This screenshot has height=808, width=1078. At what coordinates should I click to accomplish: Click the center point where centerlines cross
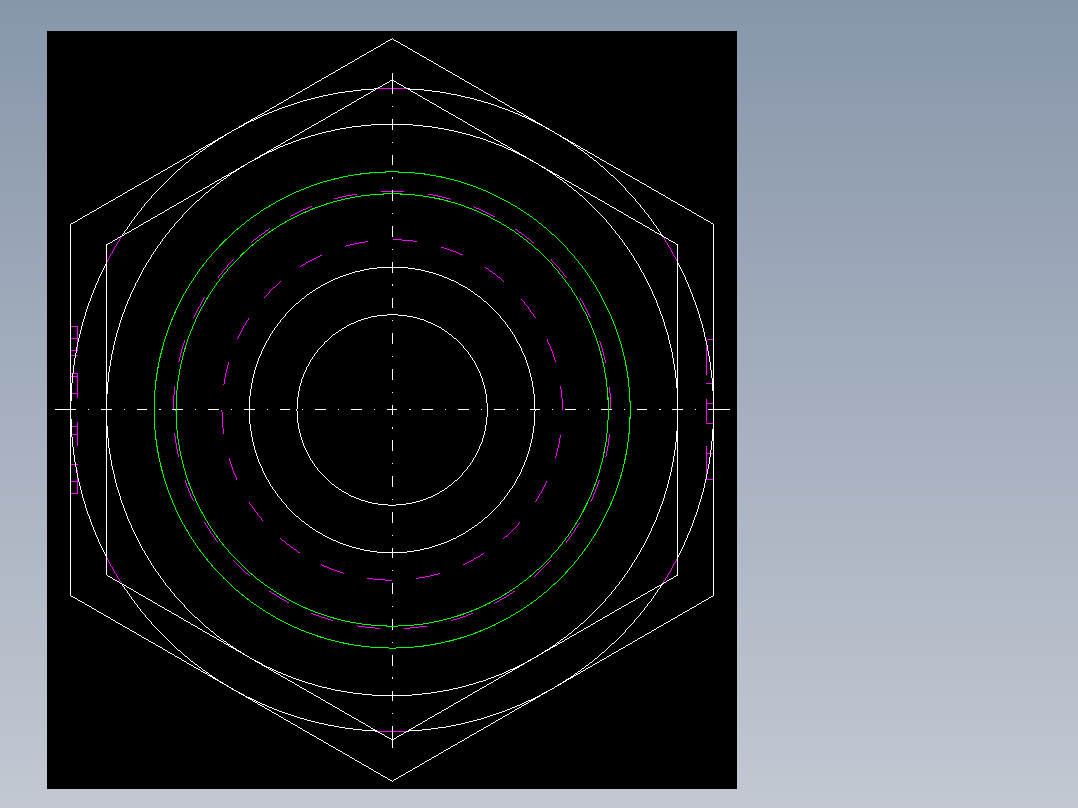point(393,410)
